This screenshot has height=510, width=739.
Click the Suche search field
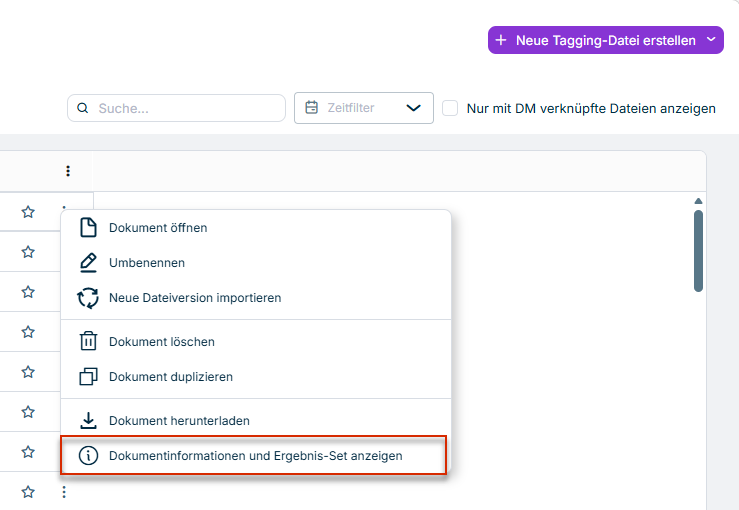click(176, 108)
